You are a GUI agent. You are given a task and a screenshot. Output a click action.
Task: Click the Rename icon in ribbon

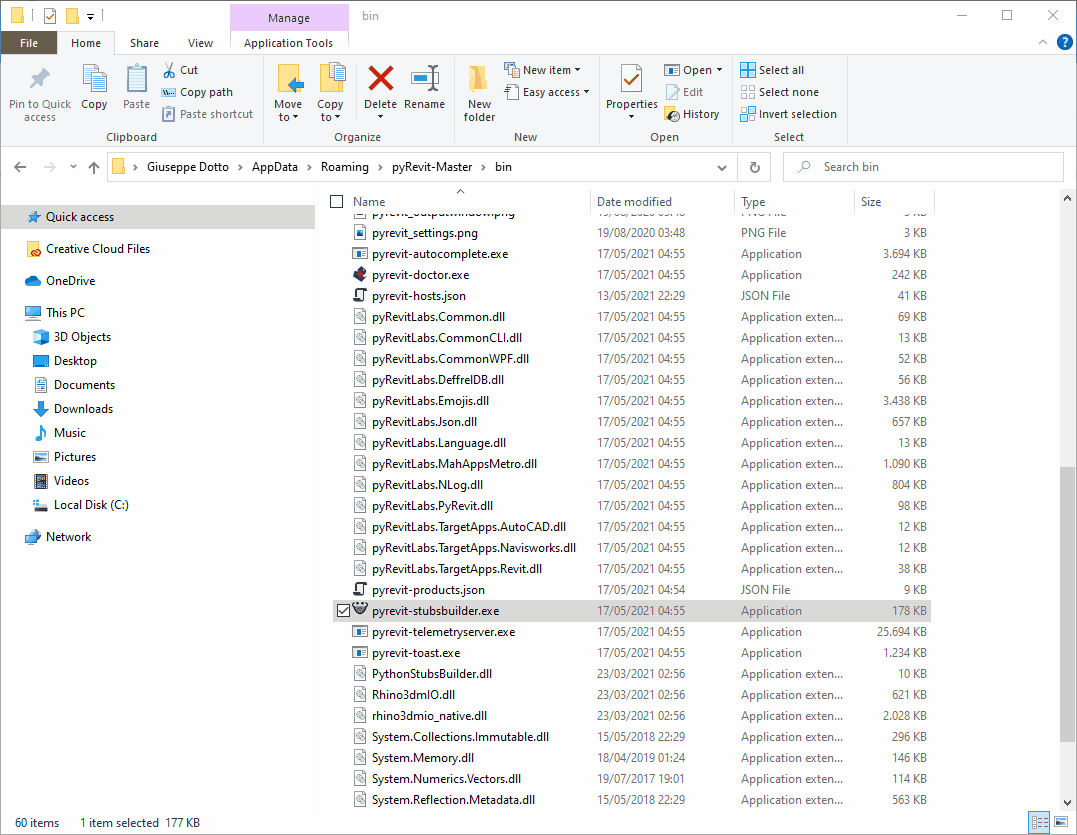coord(425,80)
